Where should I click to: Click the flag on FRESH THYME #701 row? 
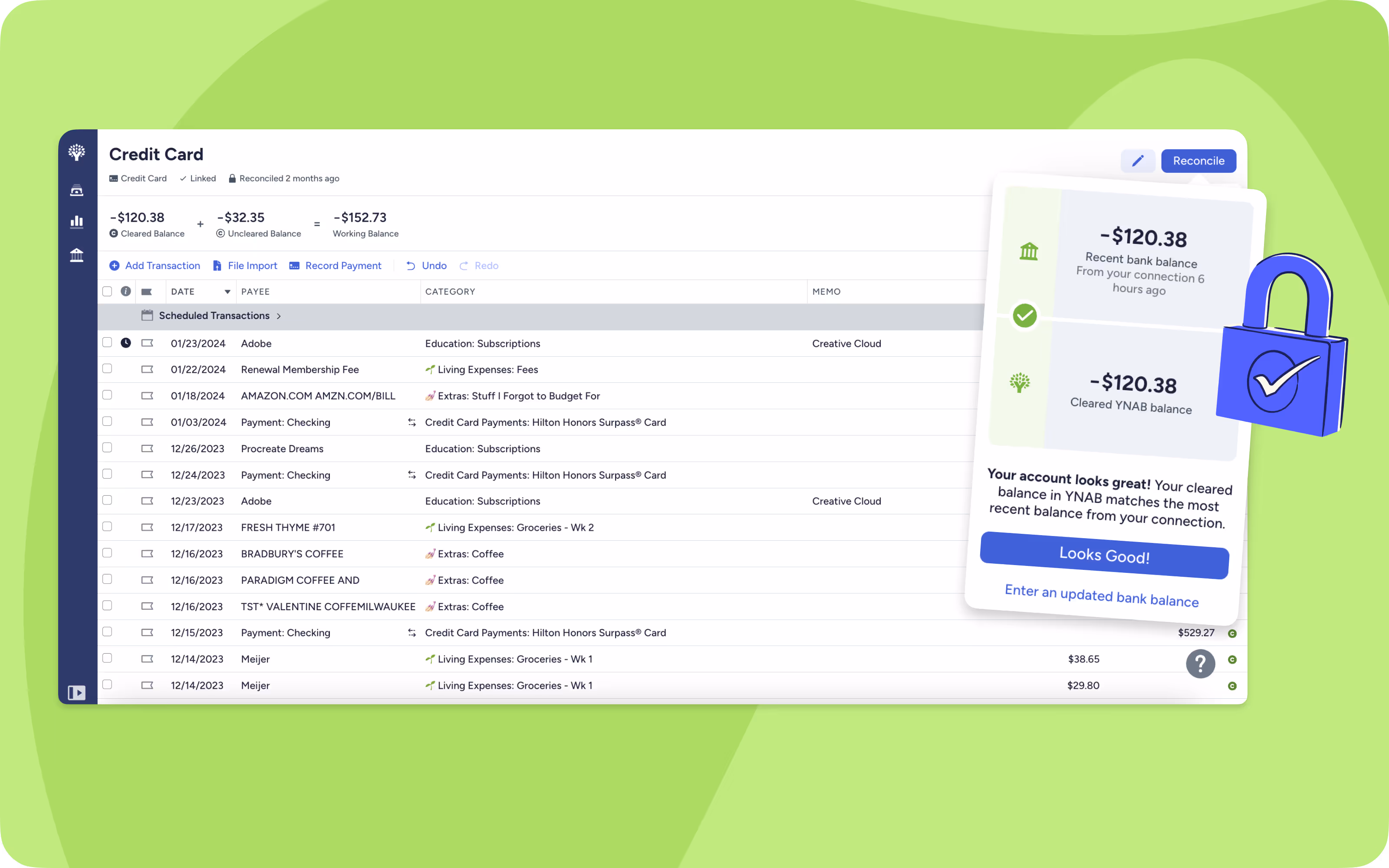tap(147, 527)
